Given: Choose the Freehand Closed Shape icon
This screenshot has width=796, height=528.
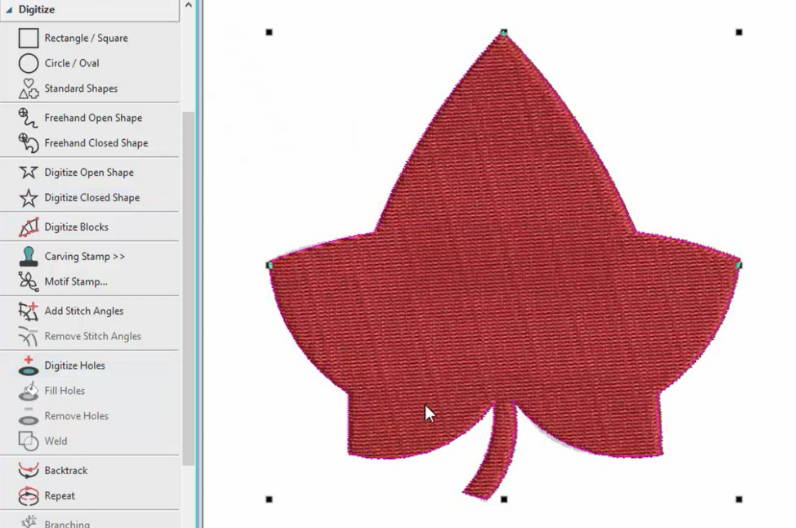Looking at the screenshot, I should (28, 143).
